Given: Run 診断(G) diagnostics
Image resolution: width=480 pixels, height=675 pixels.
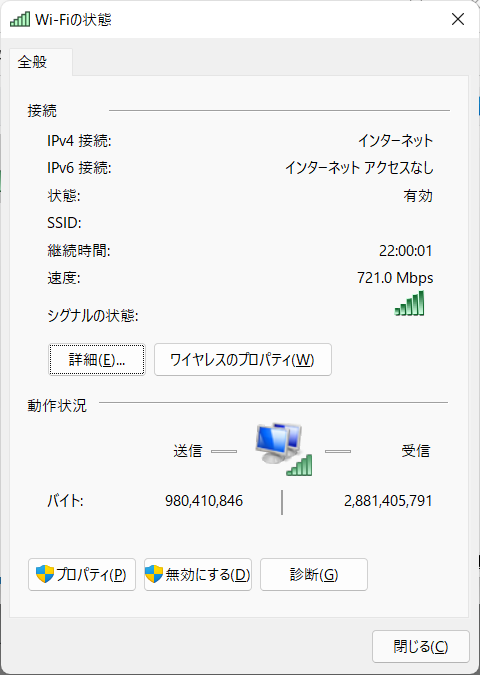Looking at the screenshot, I should click(314, 574).
